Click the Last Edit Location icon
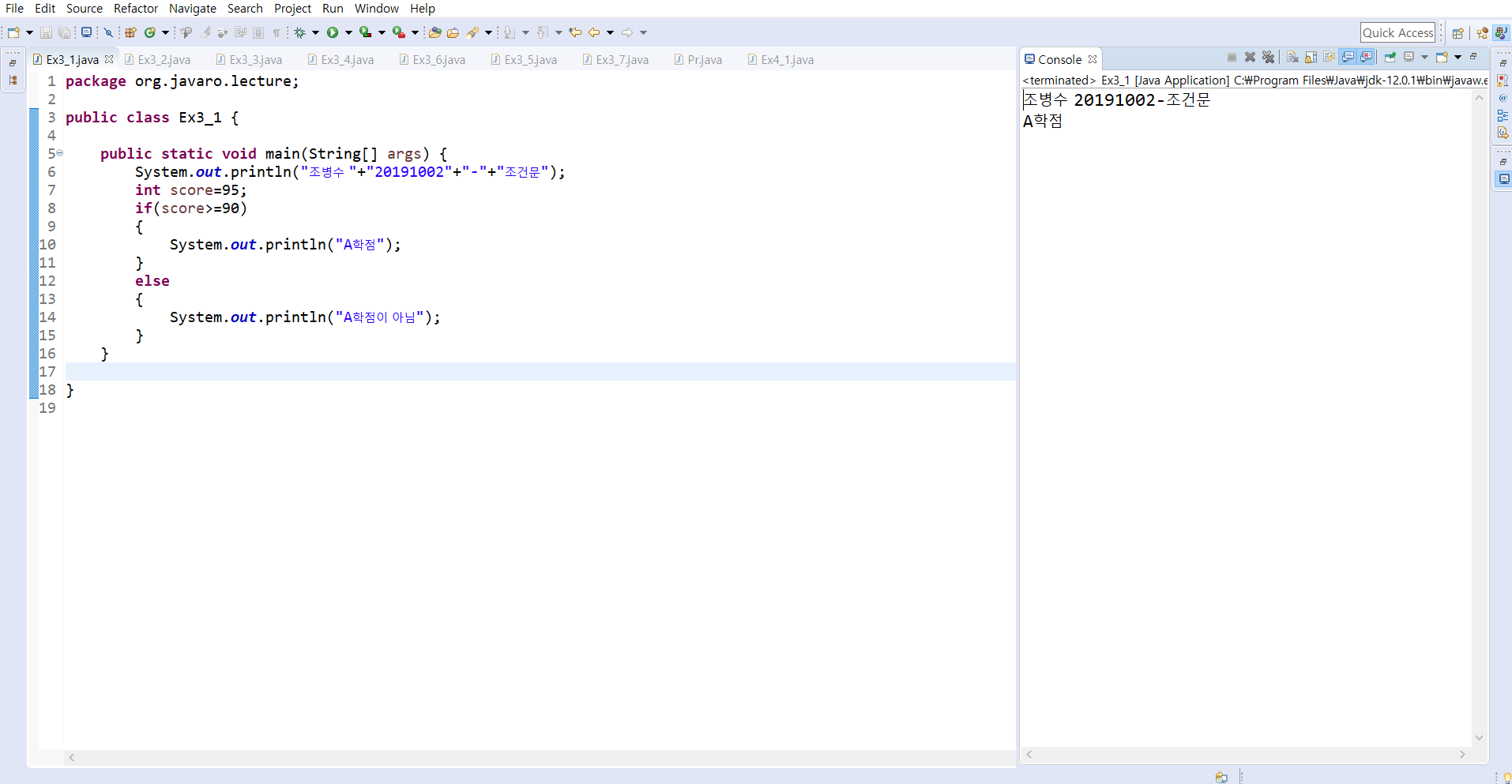Screen dimensions: 1512x784 point(575,32)
